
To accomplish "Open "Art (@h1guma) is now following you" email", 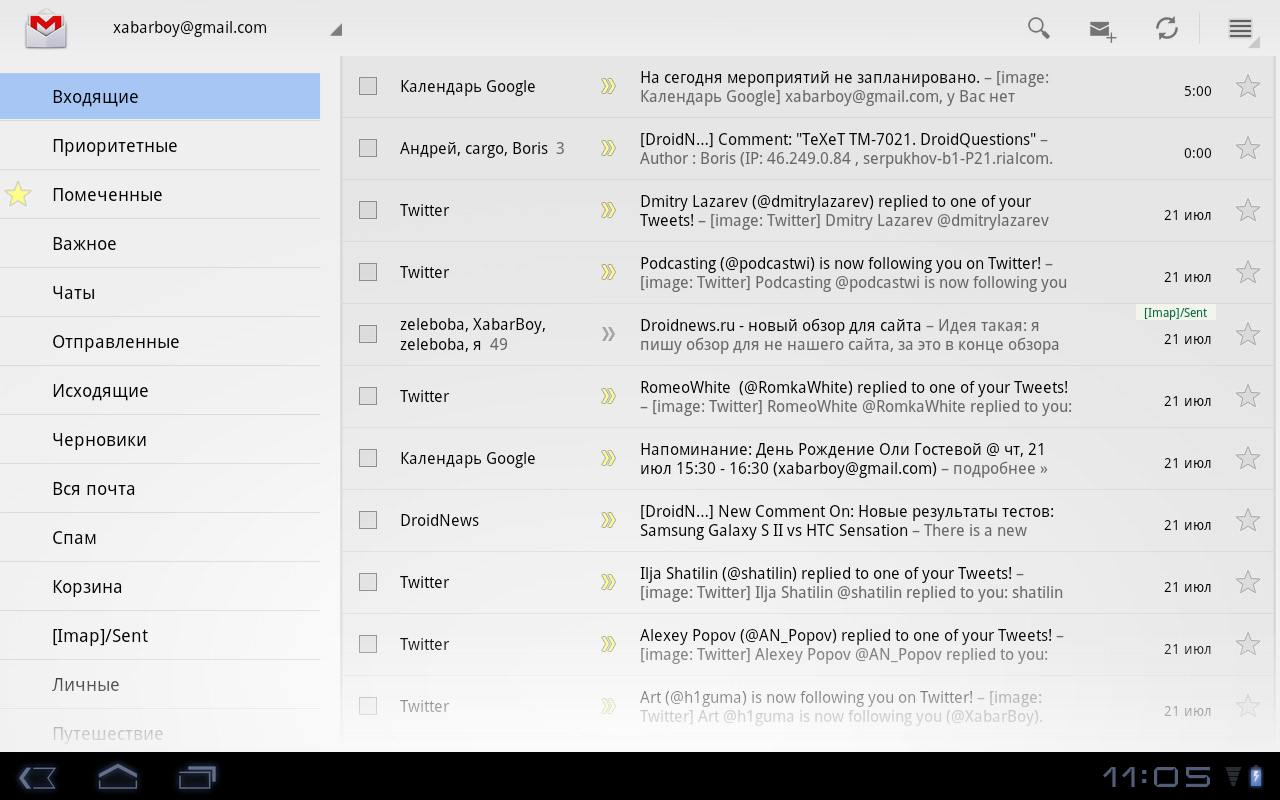I will (x=808, y=706).
